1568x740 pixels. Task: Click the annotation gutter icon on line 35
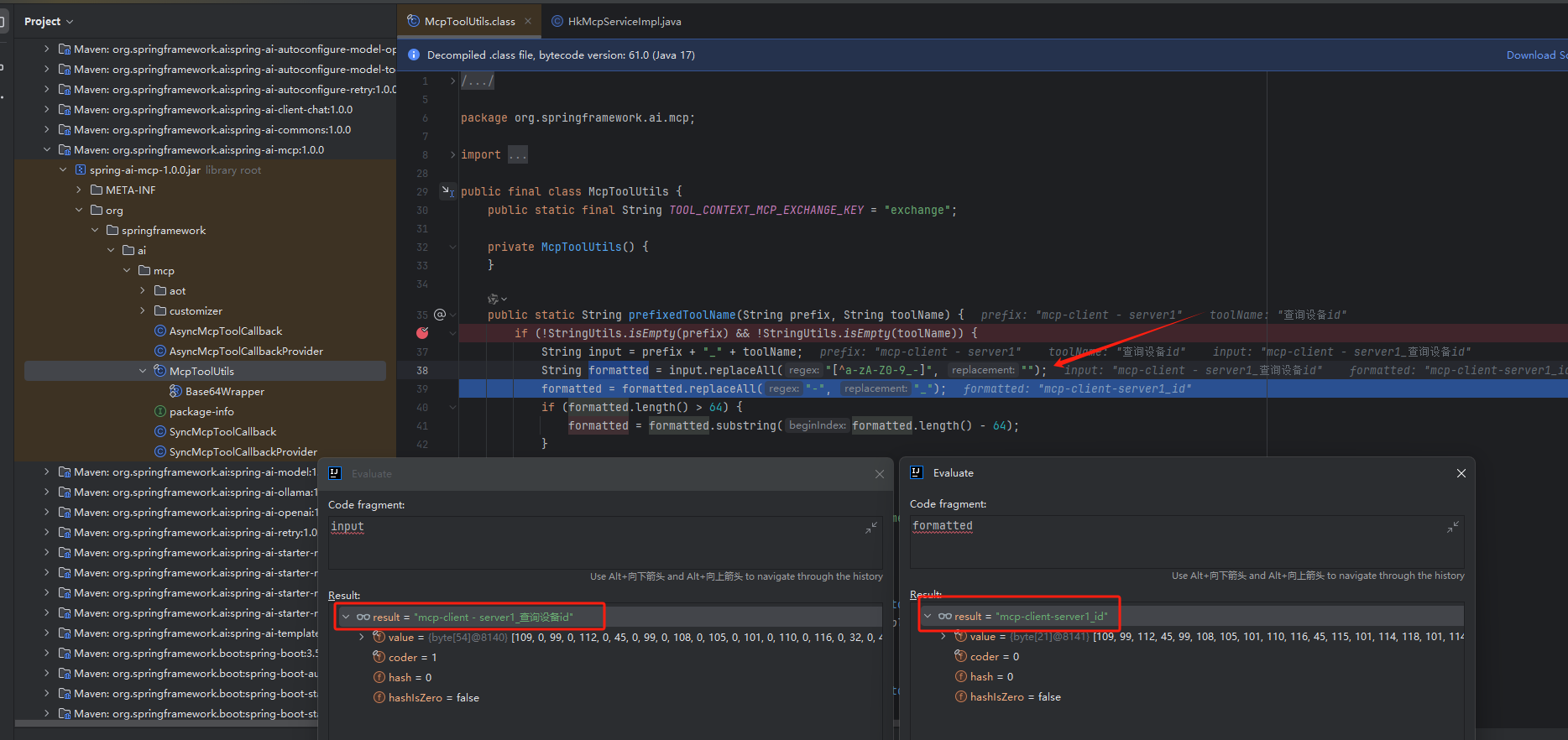(439, 315)
